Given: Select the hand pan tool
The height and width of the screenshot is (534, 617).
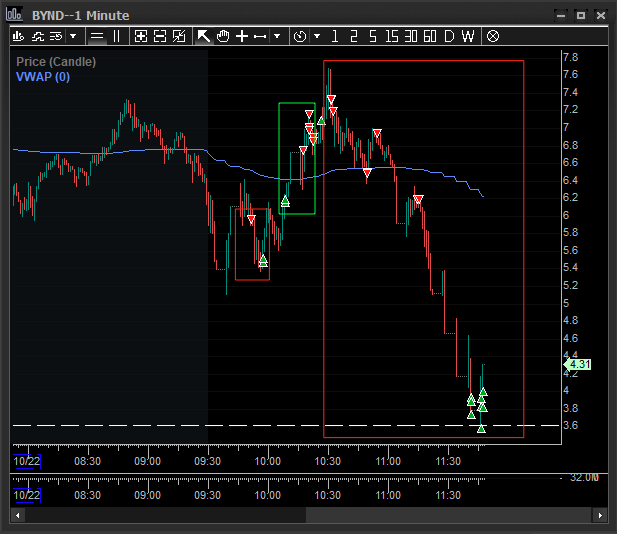Looking at the screenshot, I should [223, 37].
